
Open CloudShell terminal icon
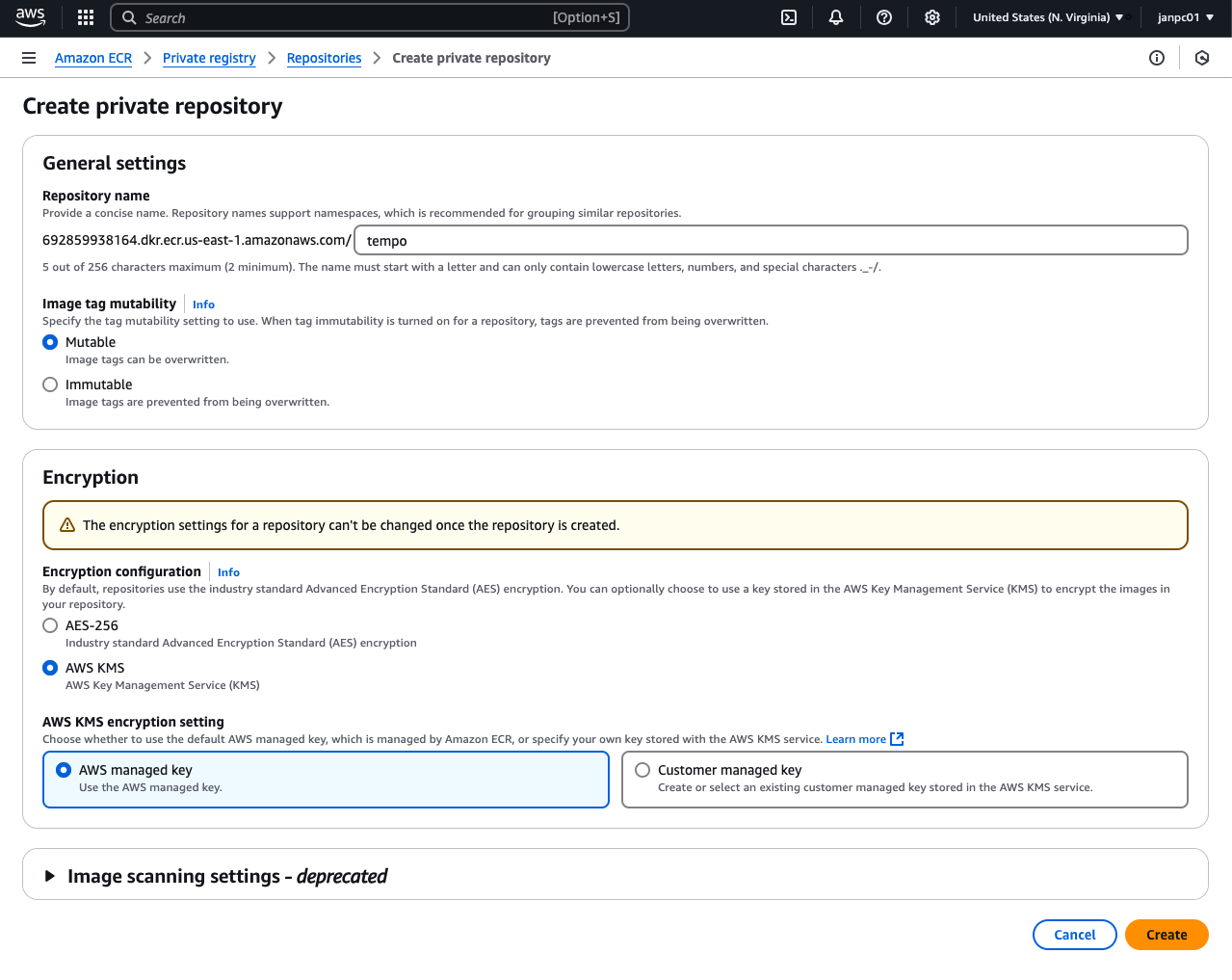click(x=789, y=17)
